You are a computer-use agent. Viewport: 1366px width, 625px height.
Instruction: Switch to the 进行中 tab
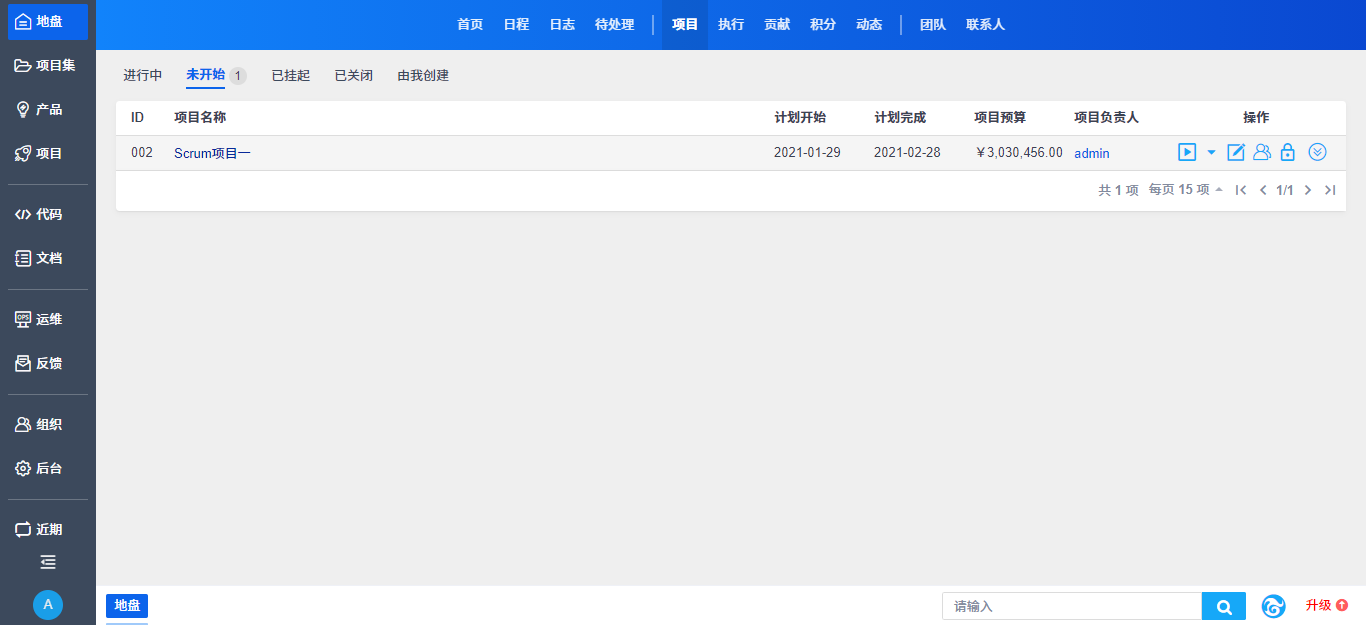(143, 76)
